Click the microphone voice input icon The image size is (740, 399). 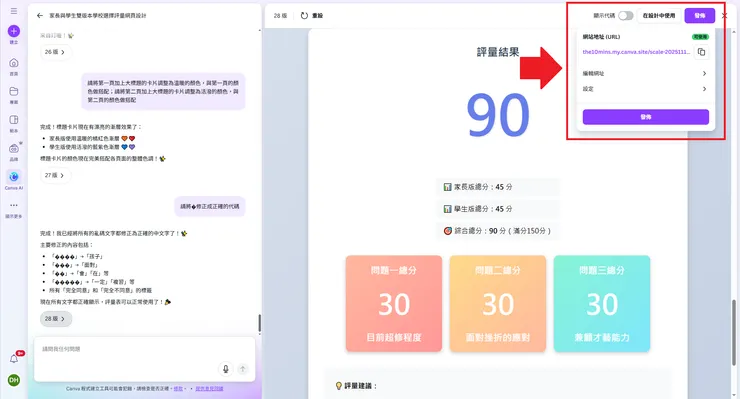[226, 369]
